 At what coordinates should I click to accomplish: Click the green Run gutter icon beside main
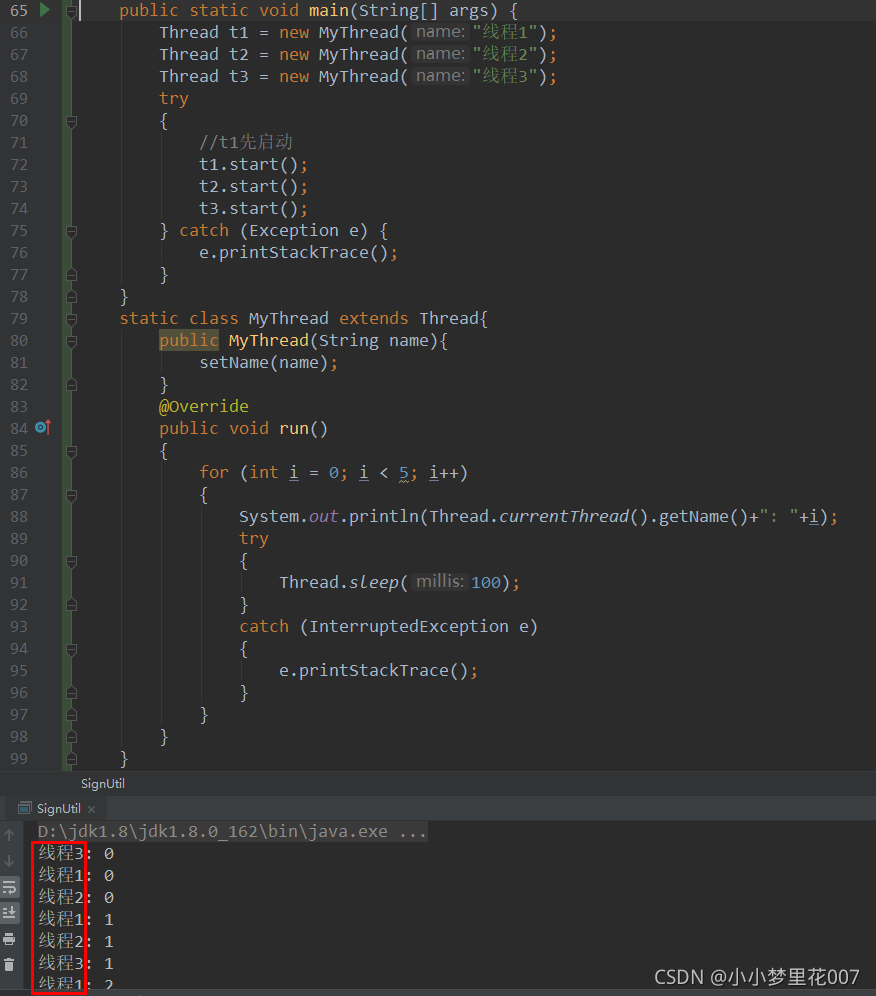[x=44, y=10]
